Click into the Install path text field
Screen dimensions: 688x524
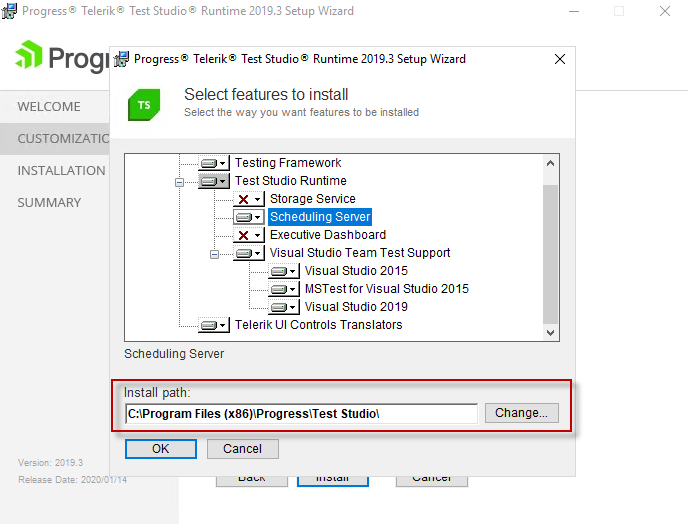point(301,414)
